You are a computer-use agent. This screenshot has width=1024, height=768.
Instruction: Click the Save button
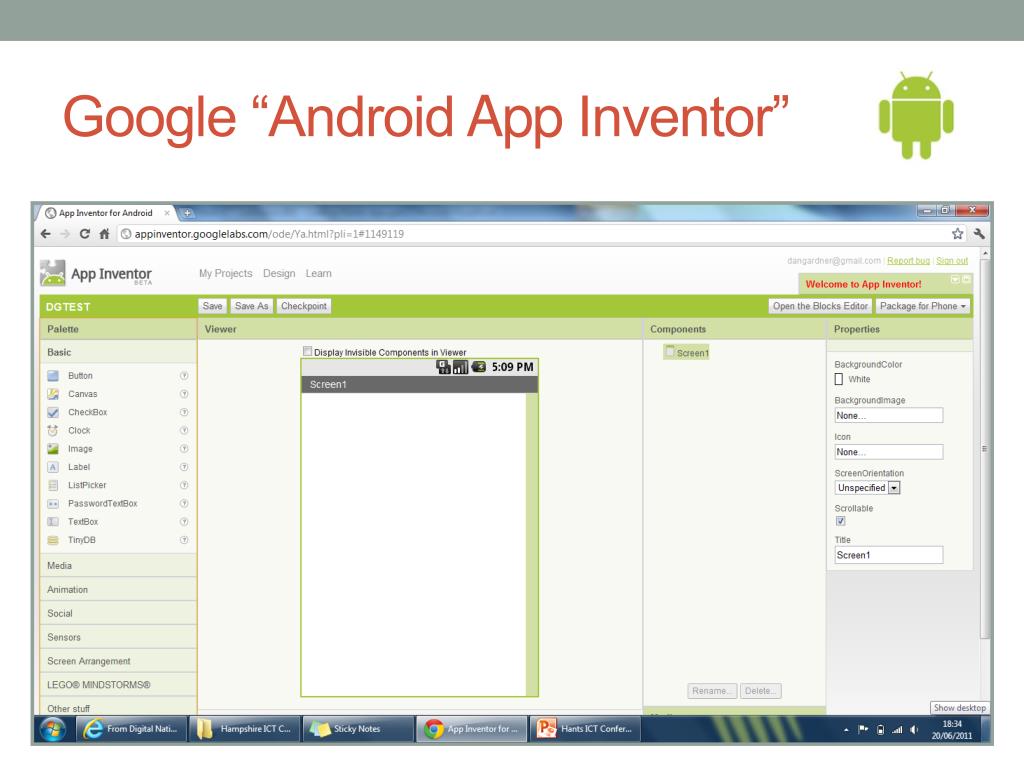coord(212,306)
